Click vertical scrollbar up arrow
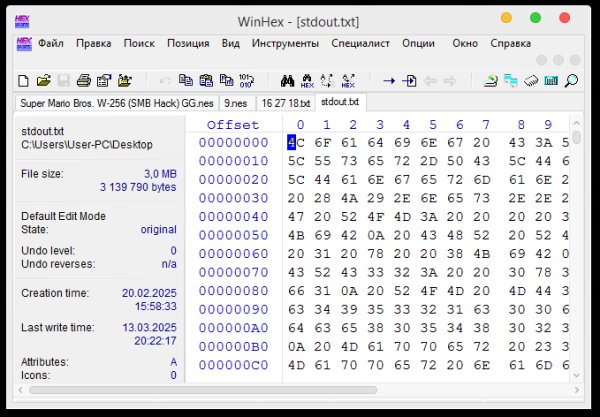Image resolution: width=600 pixels, height=417 pixels. click(x=576, y=124)
